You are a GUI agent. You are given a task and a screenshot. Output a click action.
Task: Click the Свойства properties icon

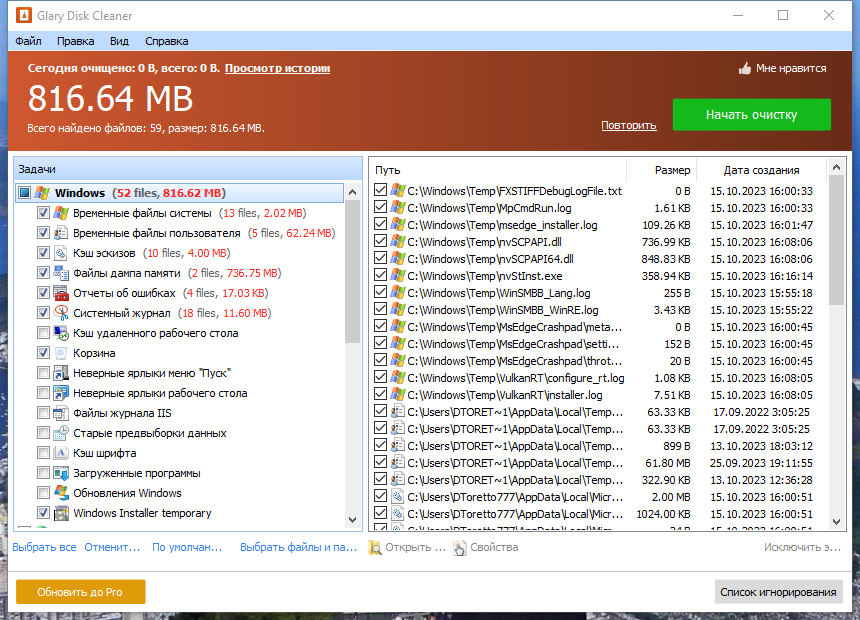[x=460, y=548]
